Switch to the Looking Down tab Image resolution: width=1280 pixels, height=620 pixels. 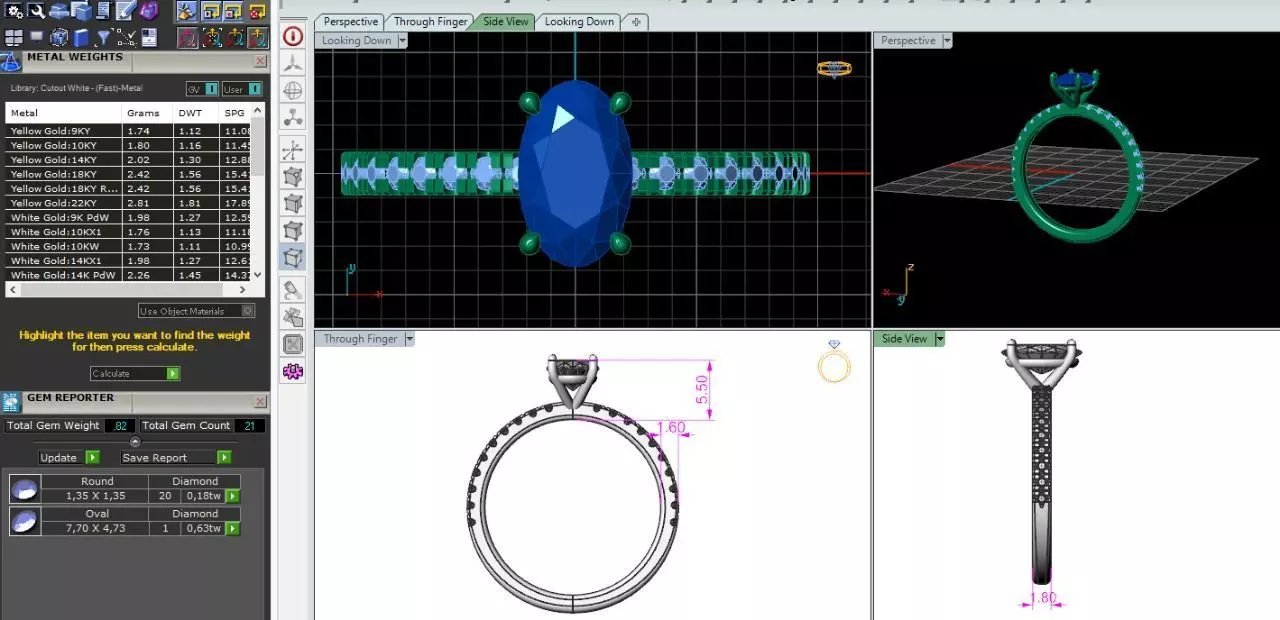579,22
